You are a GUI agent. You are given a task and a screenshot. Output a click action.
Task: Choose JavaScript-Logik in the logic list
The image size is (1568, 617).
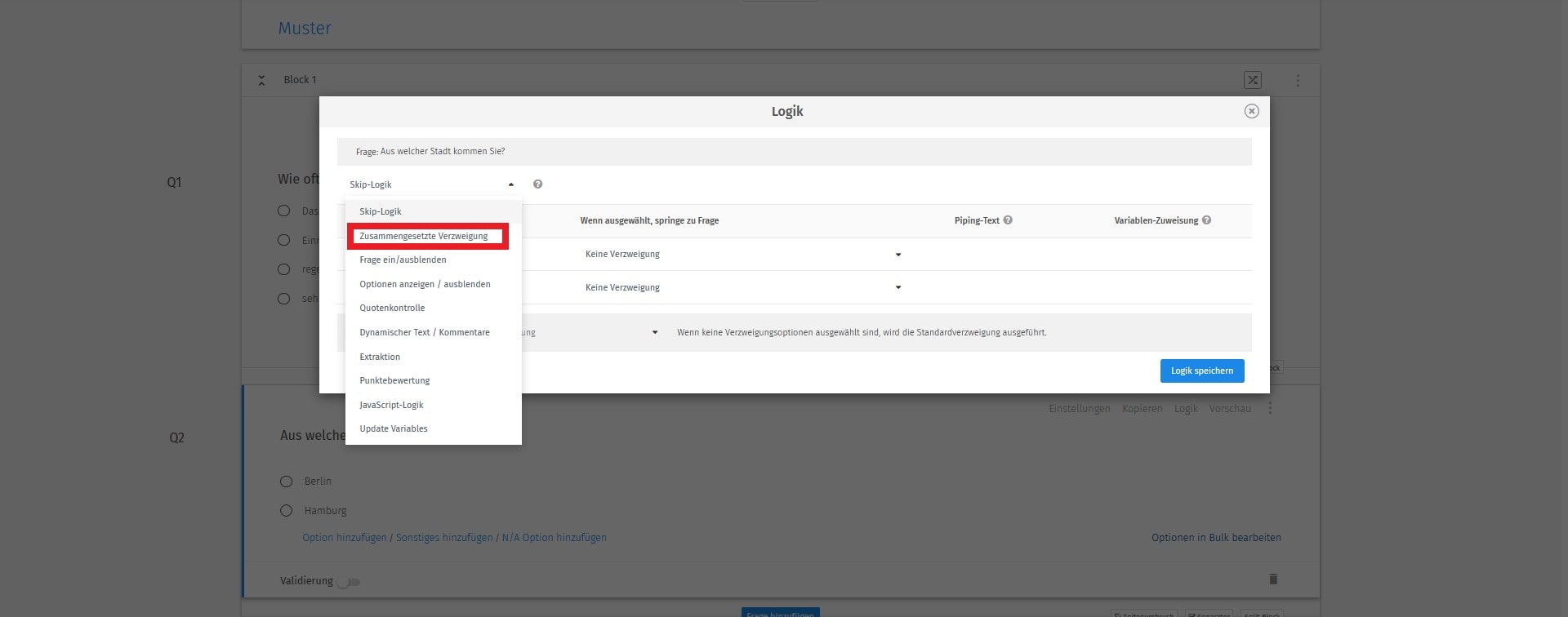pos(433,405)
